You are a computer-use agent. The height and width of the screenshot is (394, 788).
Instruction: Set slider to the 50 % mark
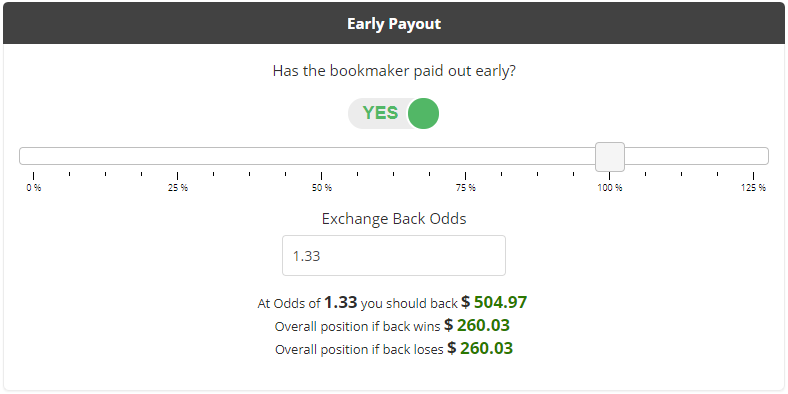(x=322, y=156)
